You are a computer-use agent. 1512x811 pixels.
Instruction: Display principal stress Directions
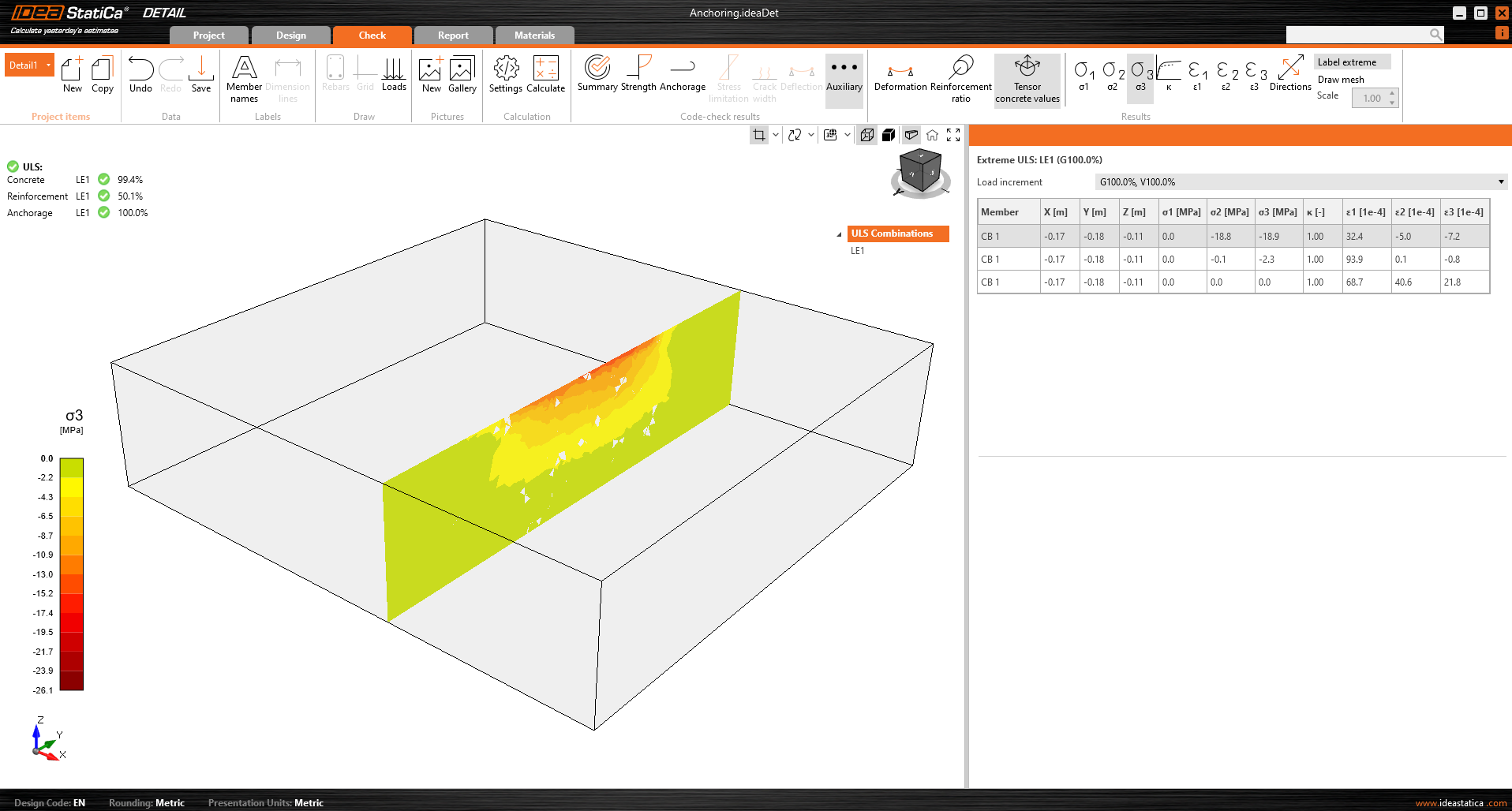[x=1289, y=74]
